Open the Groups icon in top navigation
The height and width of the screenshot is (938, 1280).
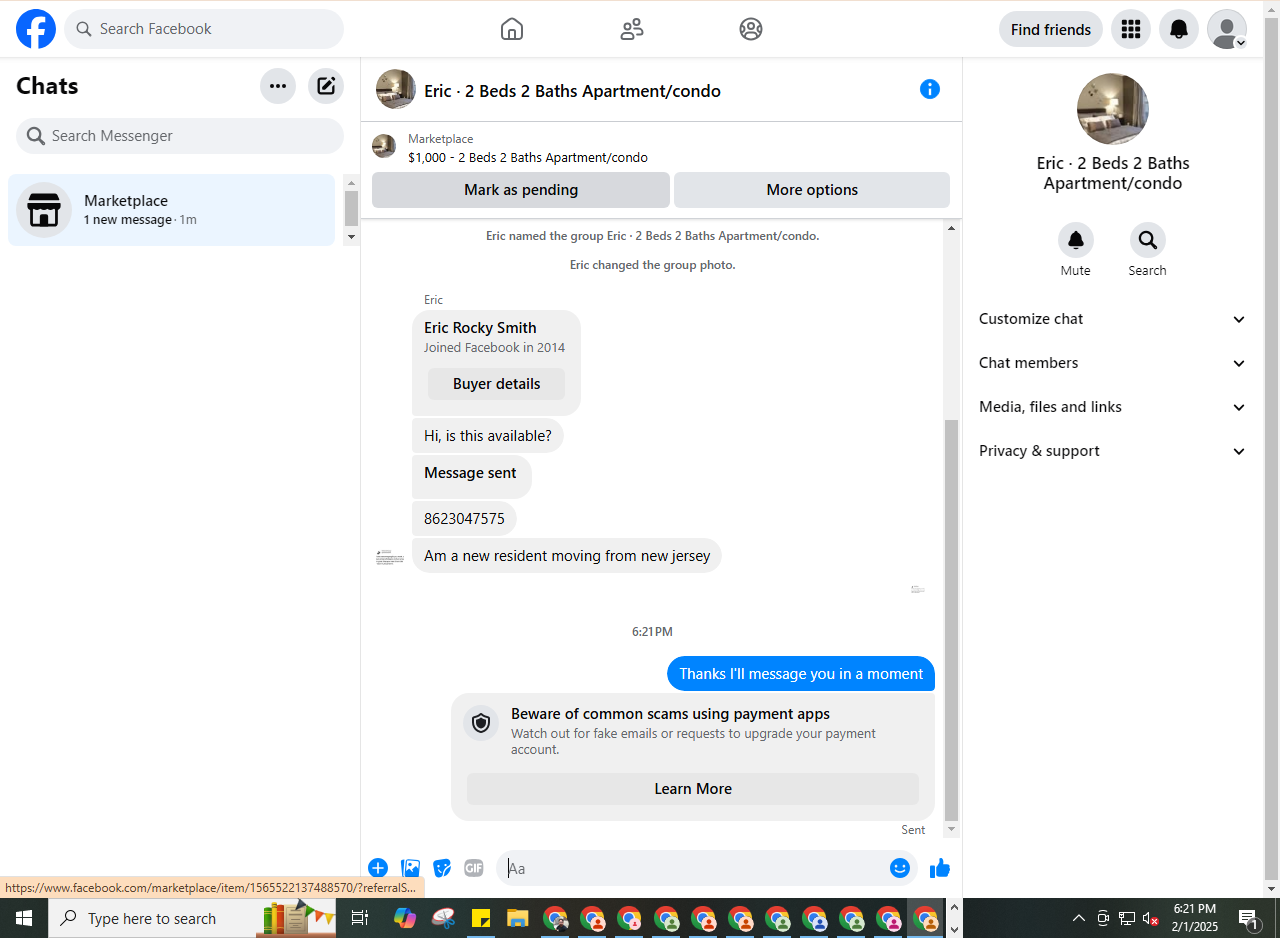[751, 29]
